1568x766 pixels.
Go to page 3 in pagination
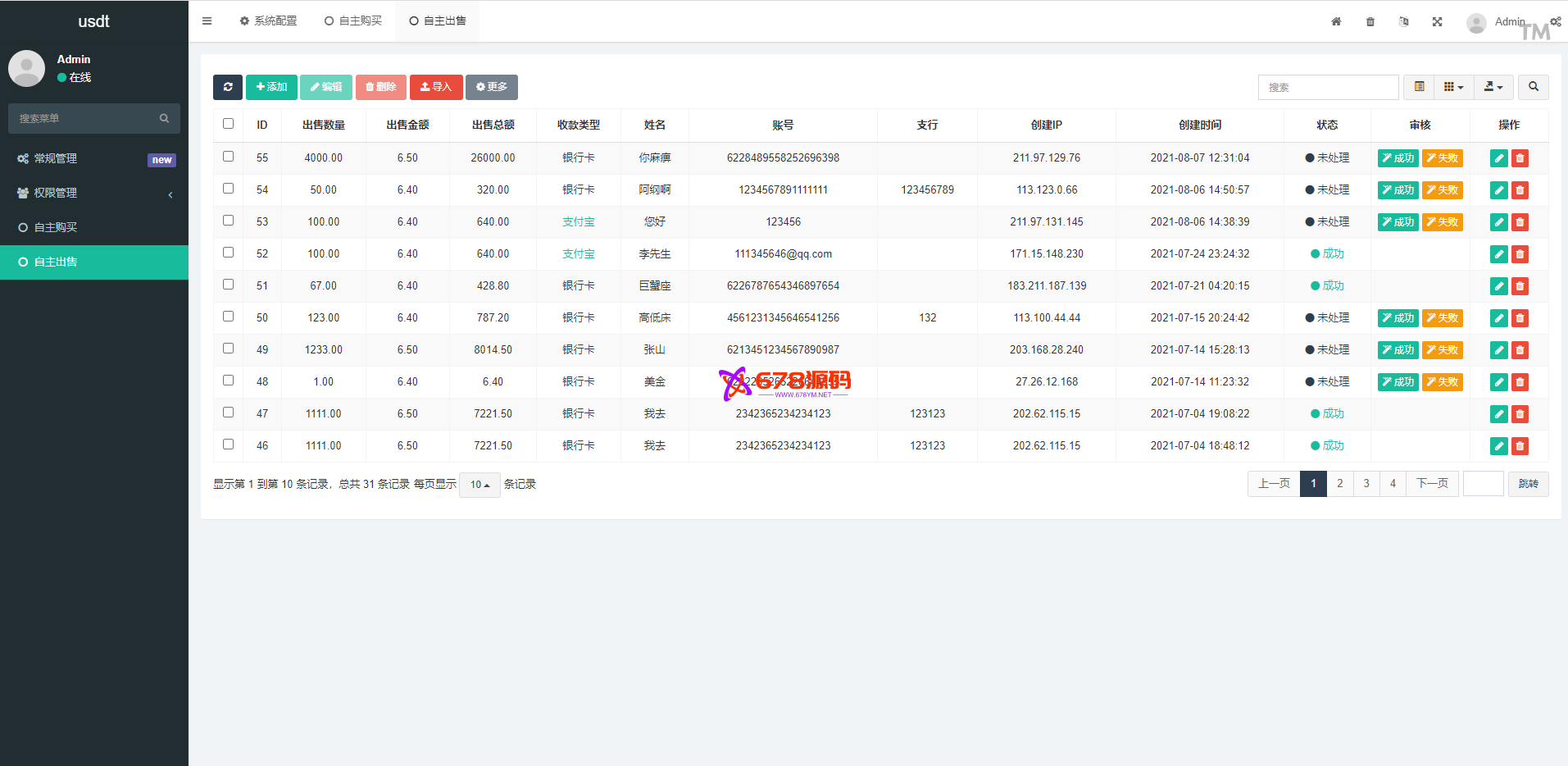pos(1366,484)
